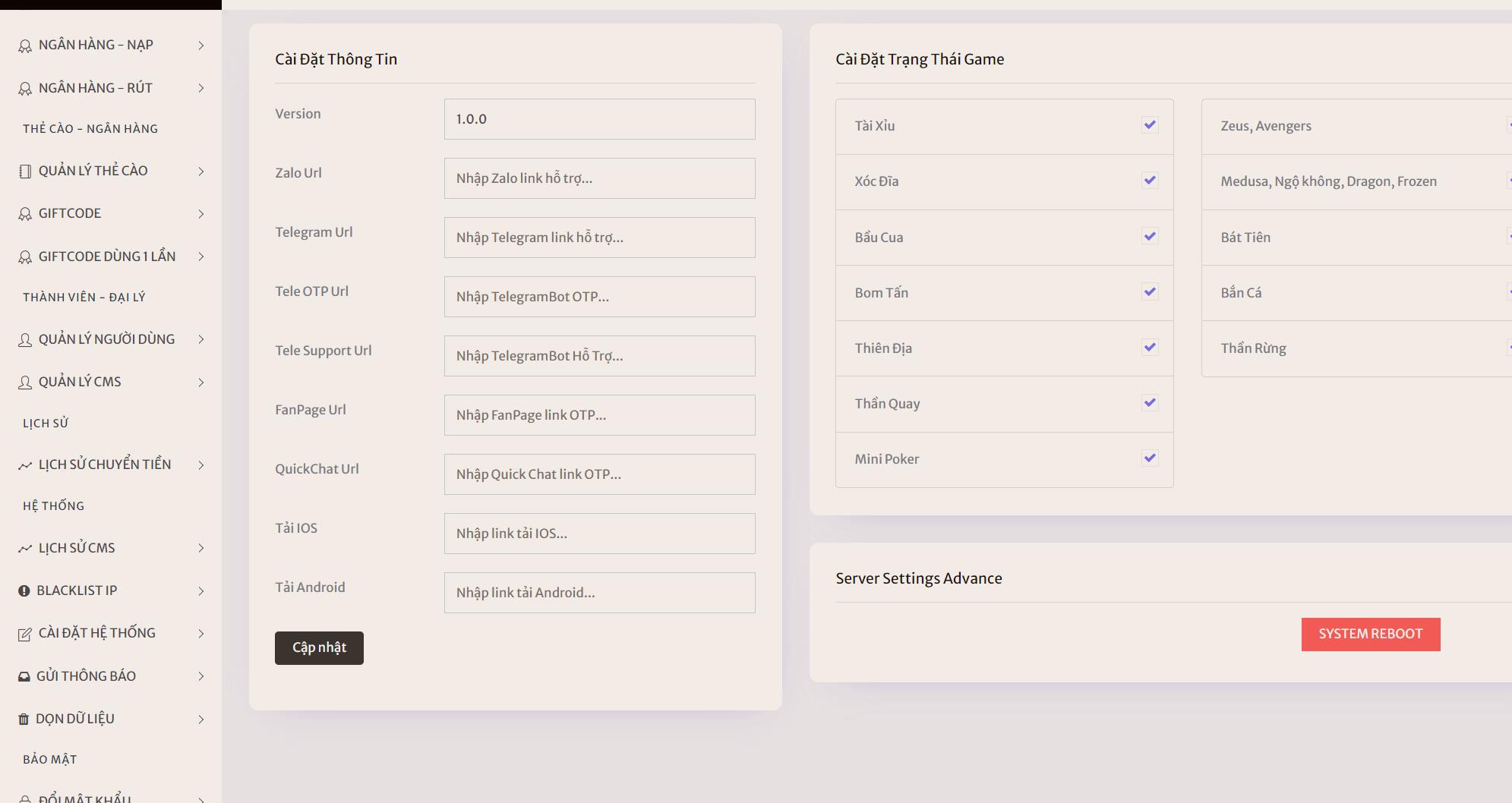Open the DỌN DỮ LIỆU menu
Screen dimensions: 1512x803
coord(111,720)
